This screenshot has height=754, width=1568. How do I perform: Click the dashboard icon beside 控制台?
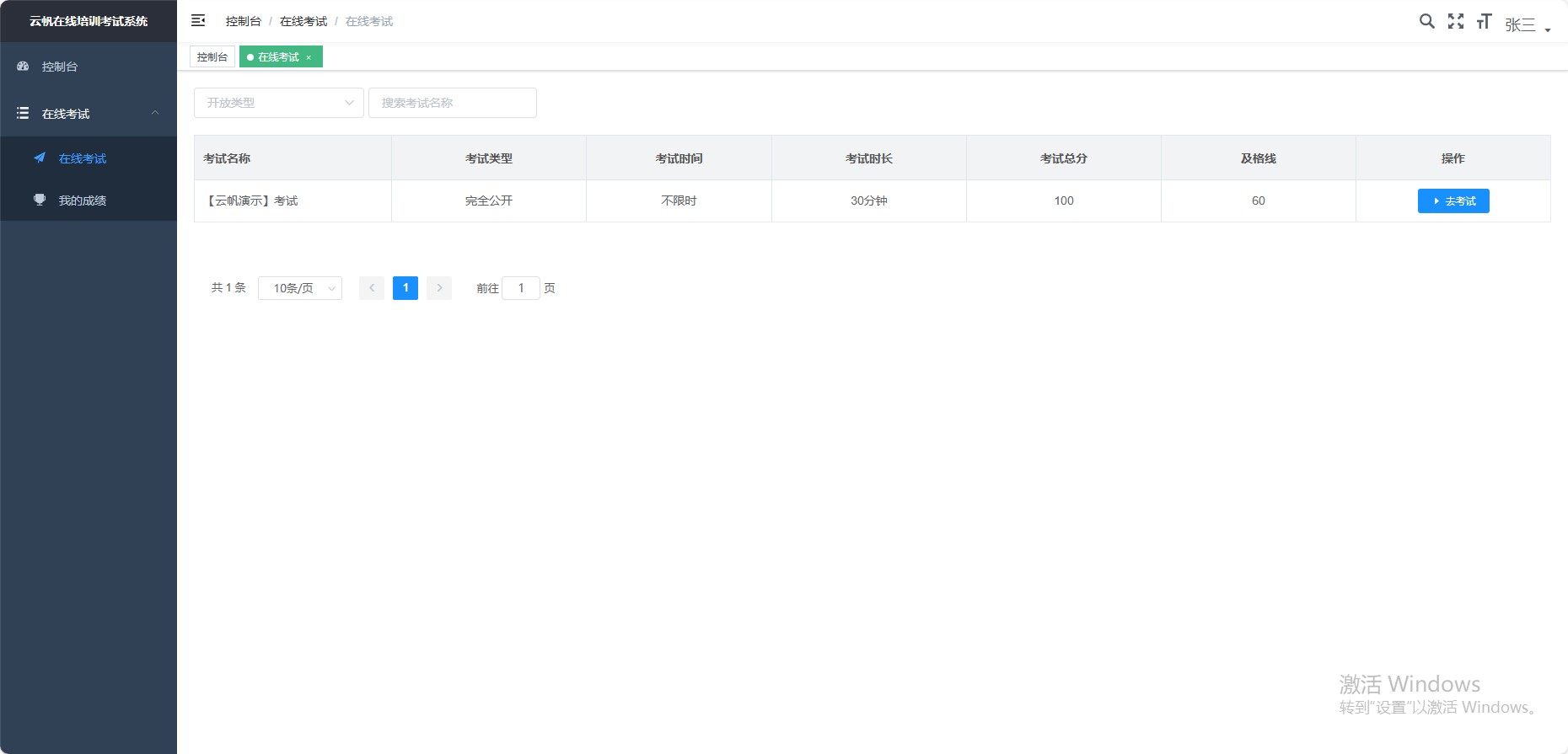pyautogui.click(x=24, y=66)
